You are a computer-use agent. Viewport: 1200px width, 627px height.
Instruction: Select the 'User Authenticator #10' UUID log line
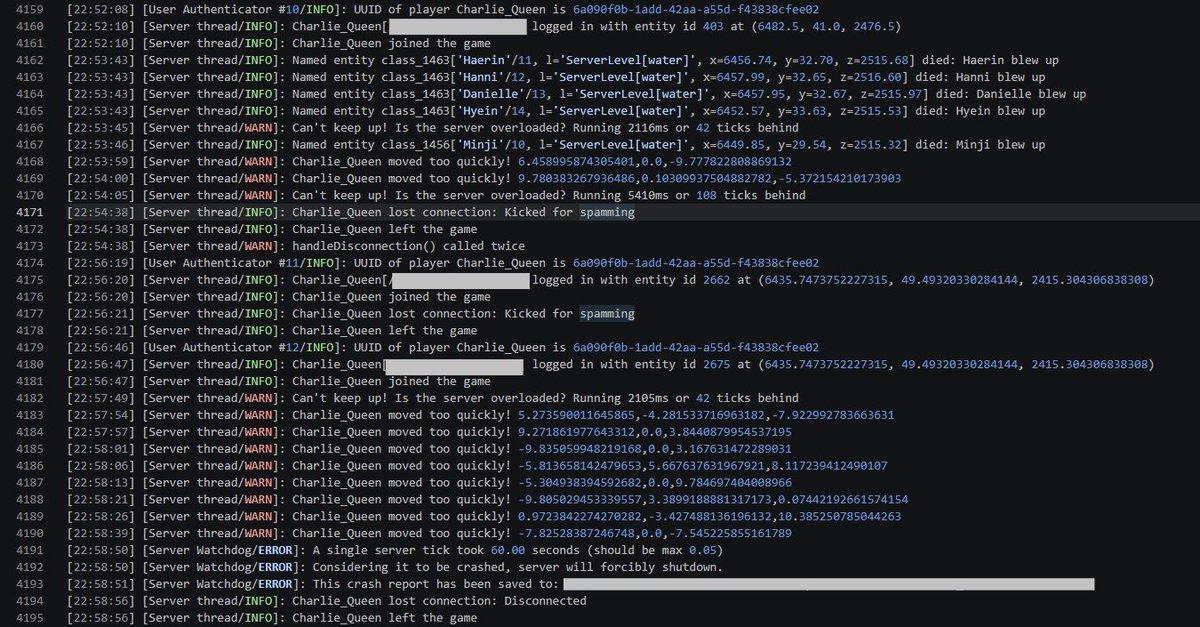[443, 9]
